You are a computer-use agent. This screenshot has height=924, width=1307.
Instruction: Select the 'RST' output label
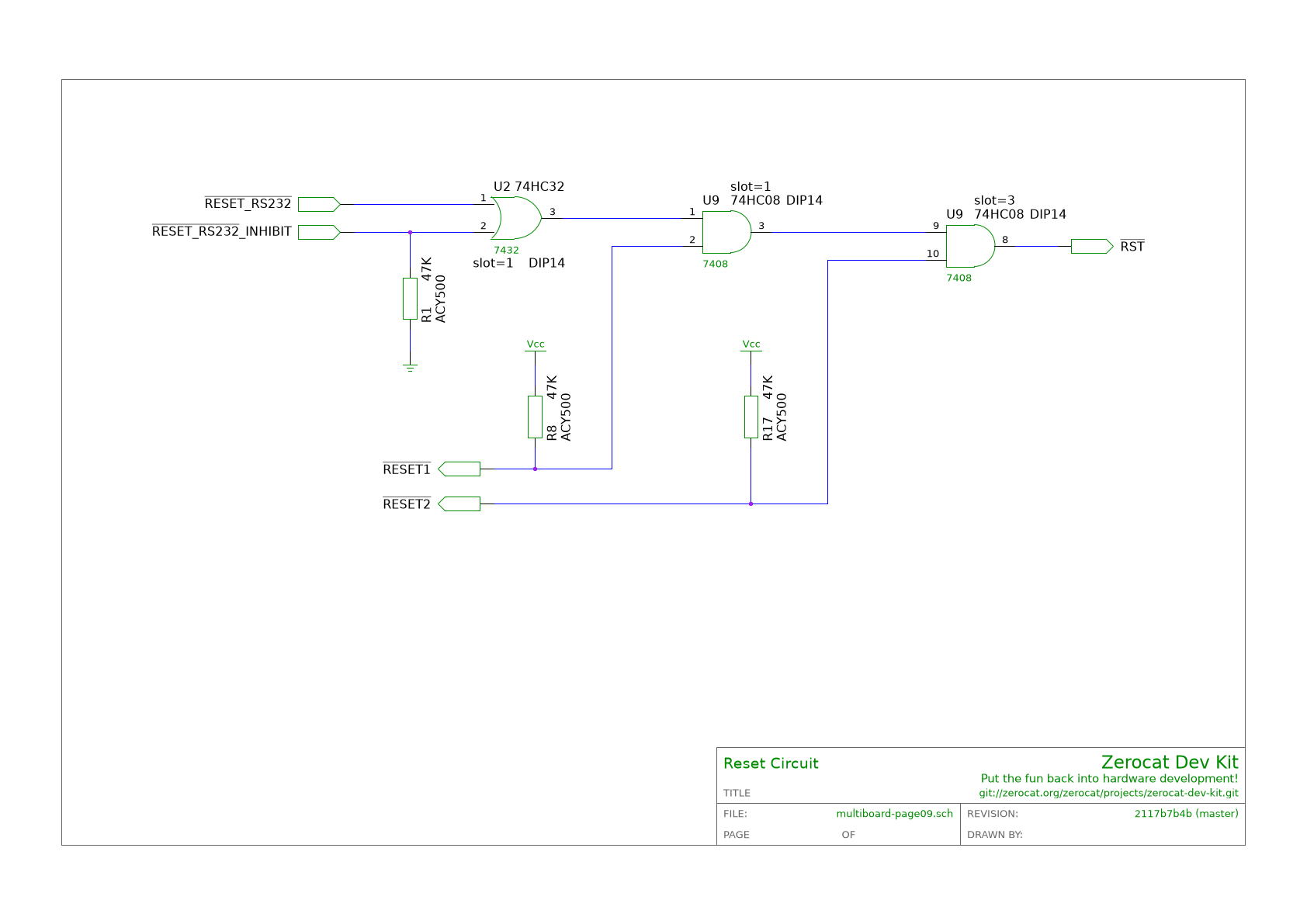[1132, 246]
